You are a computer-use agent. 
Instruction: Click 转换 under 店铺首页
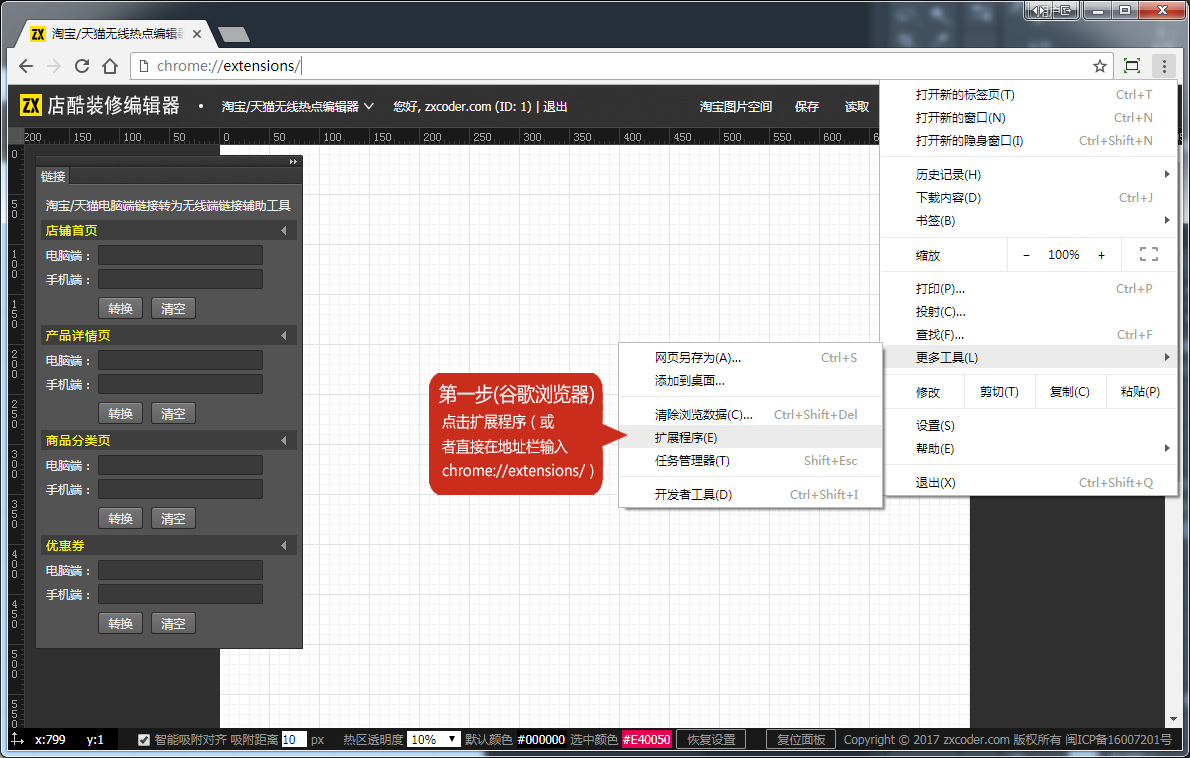tap(121, 309)
